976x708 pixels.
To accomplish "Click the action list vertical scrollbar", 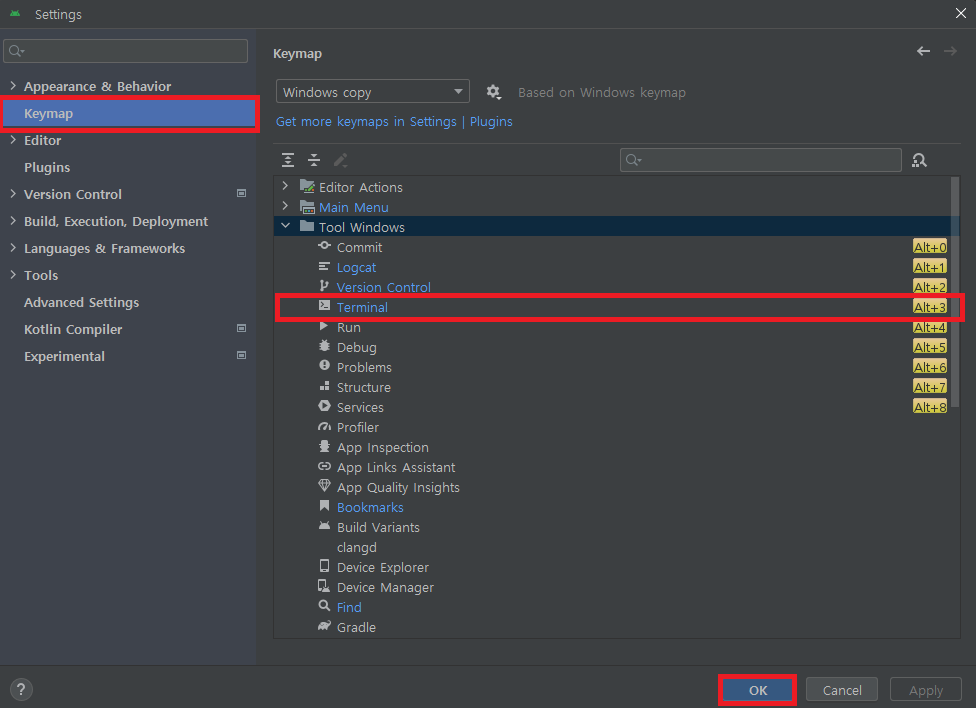I will [x=955, y=291].
